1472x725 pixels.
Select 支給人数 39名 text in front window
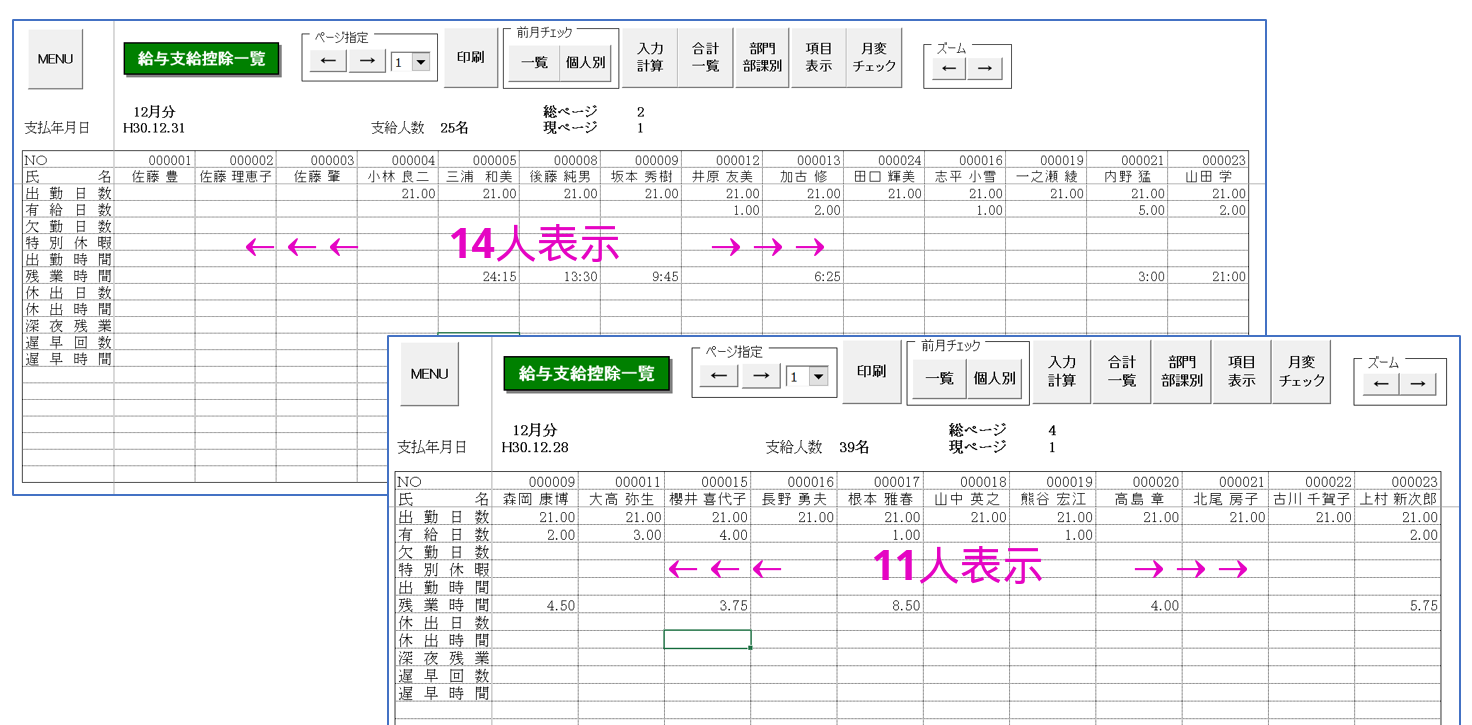point(817,447)
